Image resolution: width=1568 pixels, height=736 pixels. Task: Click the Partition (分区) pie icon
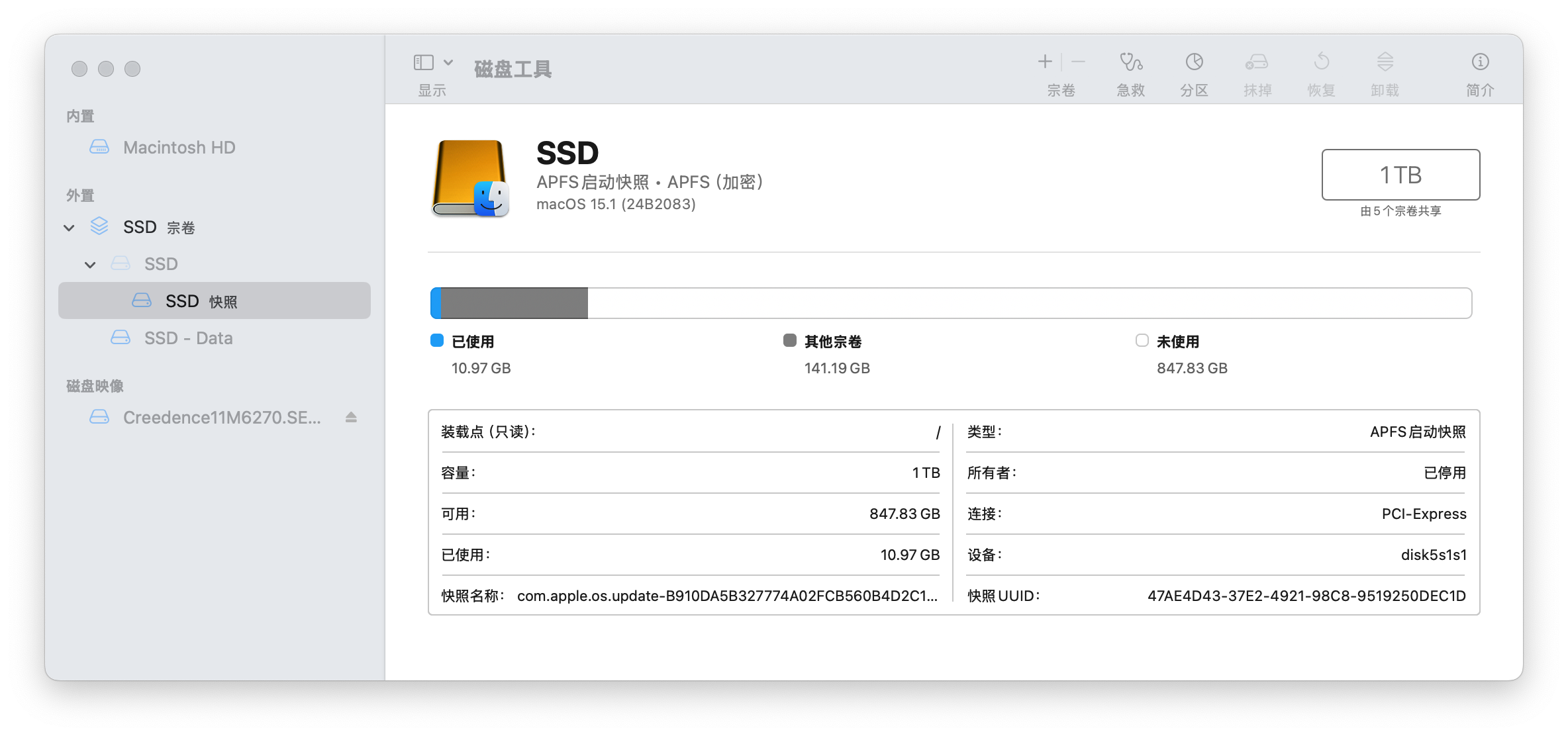pos(1194,62)
